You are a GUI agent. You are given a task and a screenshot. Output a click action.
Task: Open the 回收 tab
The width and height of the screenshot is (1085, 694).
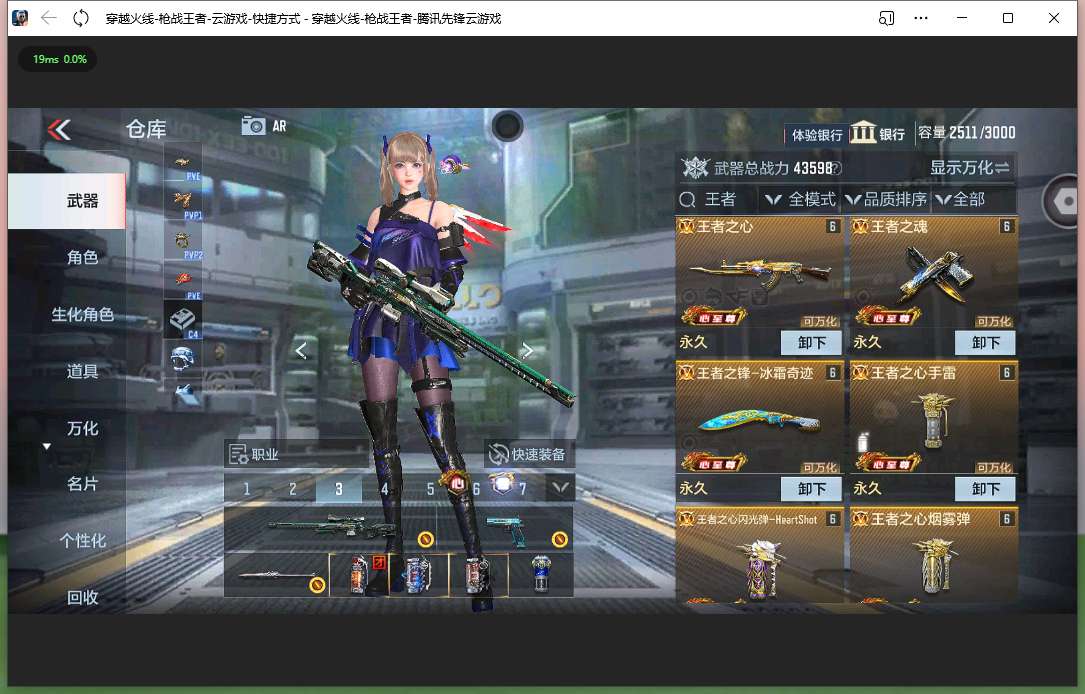point(82,597)
